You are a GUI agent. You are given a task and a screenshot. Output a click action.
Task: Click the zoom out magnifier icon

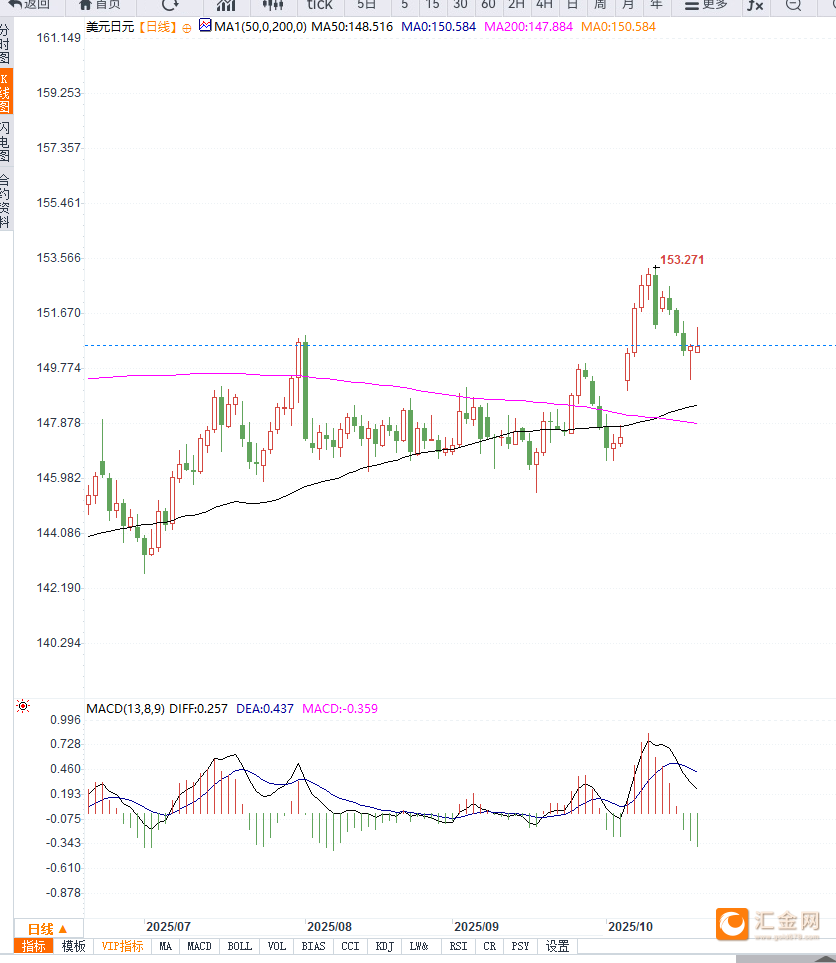tap(793, 5)
